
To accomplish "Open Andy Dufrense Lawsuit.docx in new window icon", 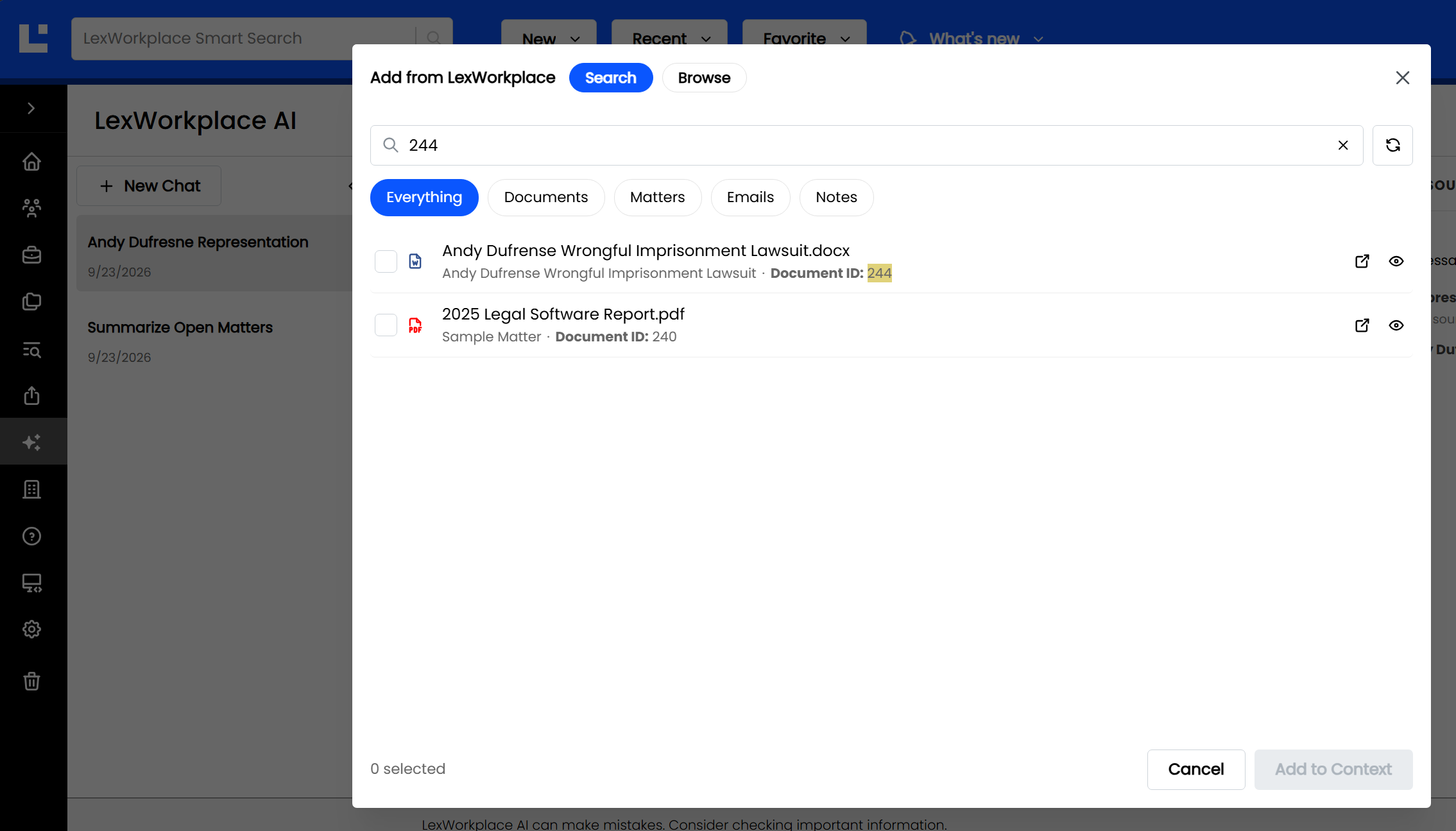I will click(x=1362, y=261).
